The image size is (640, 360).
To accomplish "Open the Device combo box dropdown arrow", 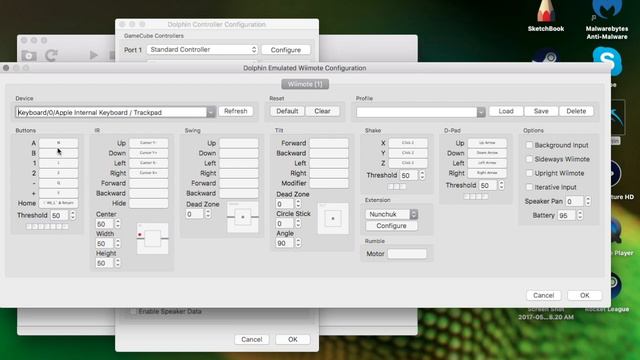I will [x=211, y=112].
